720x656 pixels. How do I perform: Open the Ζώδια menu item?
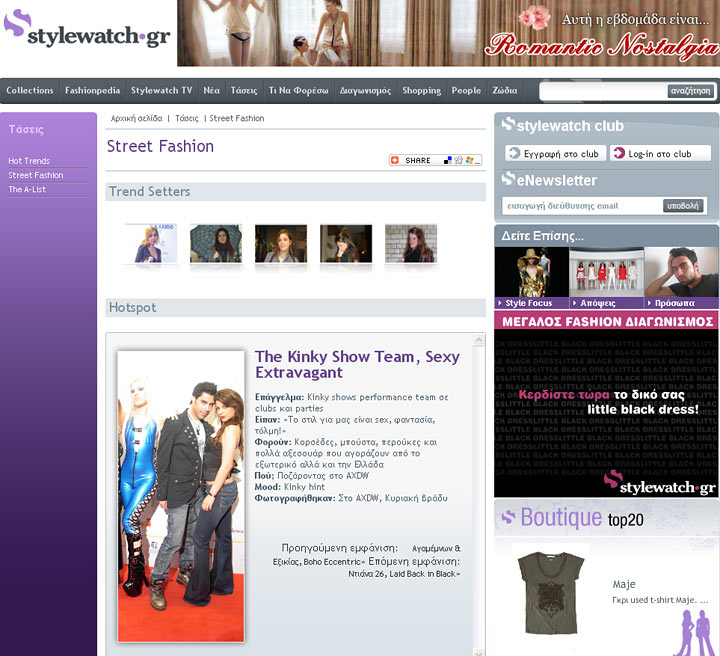click(x=505, y=90)
